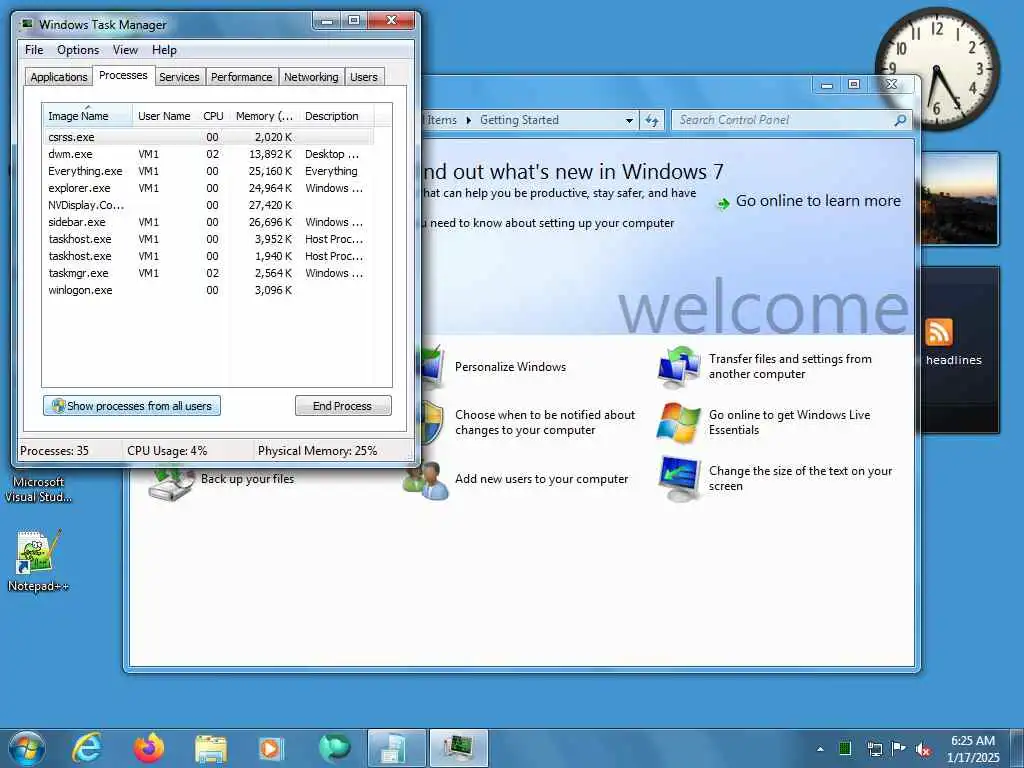
Task: Click the Windows Live Essentials flag icon
Action: coord(679,423)
